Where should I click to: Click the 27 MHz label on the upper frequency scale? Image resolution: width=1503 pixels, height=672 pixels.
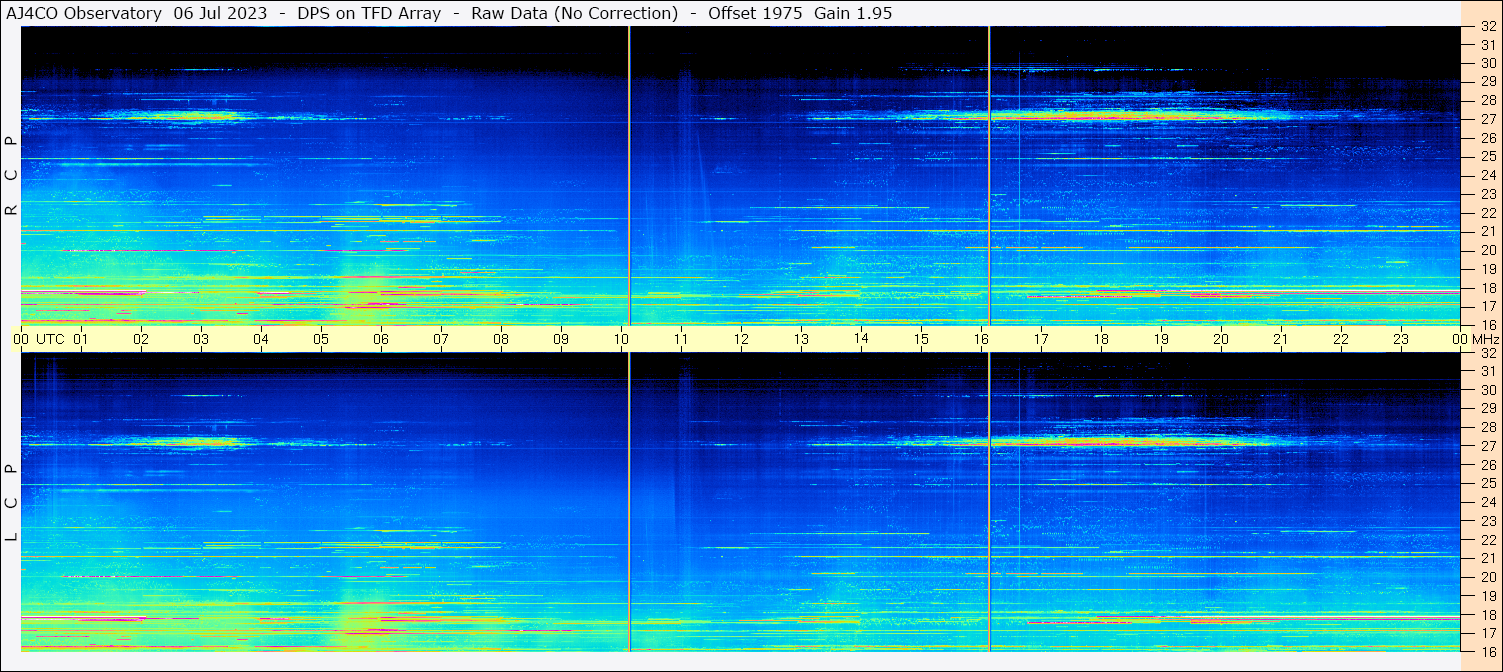pos(1487,119)
